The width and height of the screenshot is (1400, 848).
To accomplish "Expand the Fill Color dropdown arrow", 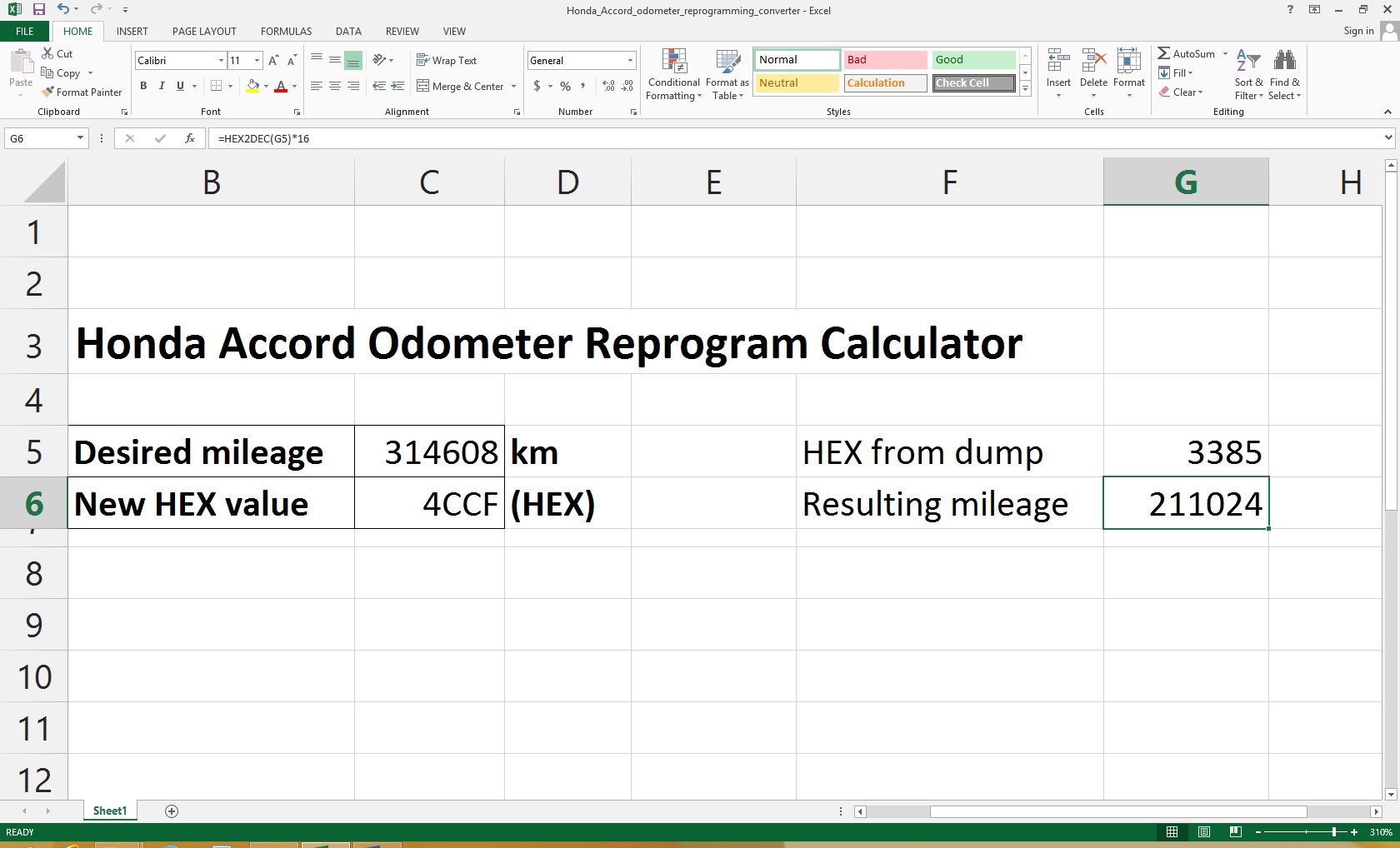I will pos(267,86).
